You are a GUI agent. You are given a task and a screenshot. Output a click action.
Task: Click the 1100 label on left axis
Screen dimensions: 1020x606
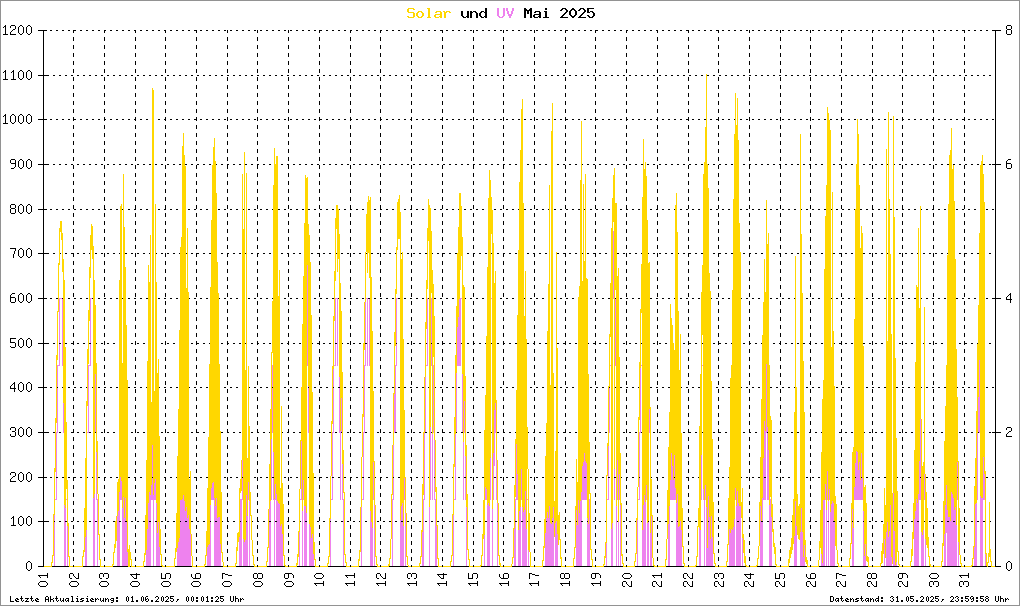[17, 75]
